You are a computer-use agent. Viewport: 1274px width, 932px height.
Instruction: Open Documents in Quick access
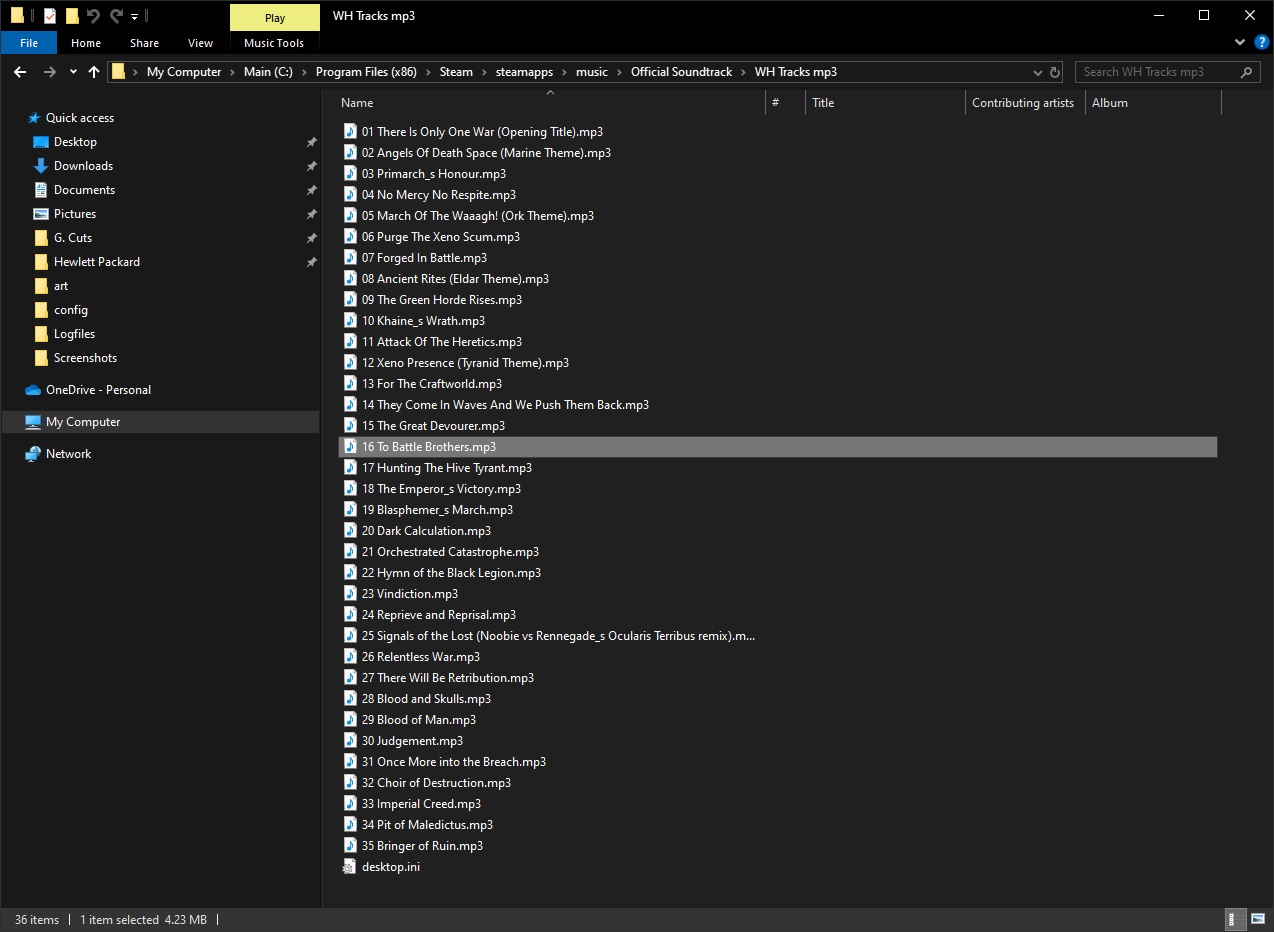(84, 190)
